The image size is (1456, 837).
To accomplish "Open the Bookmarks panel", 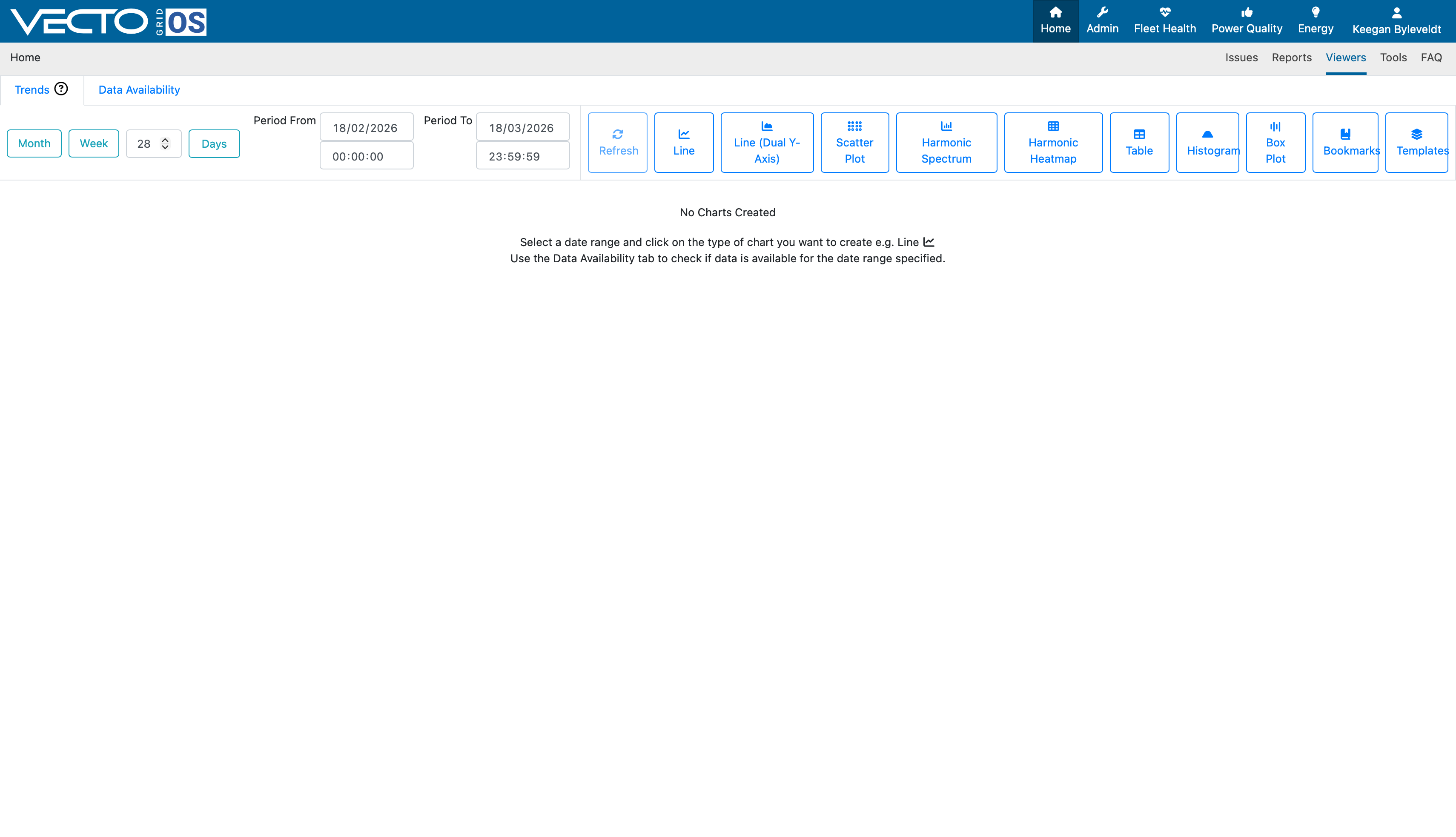I will [1345, 143].
